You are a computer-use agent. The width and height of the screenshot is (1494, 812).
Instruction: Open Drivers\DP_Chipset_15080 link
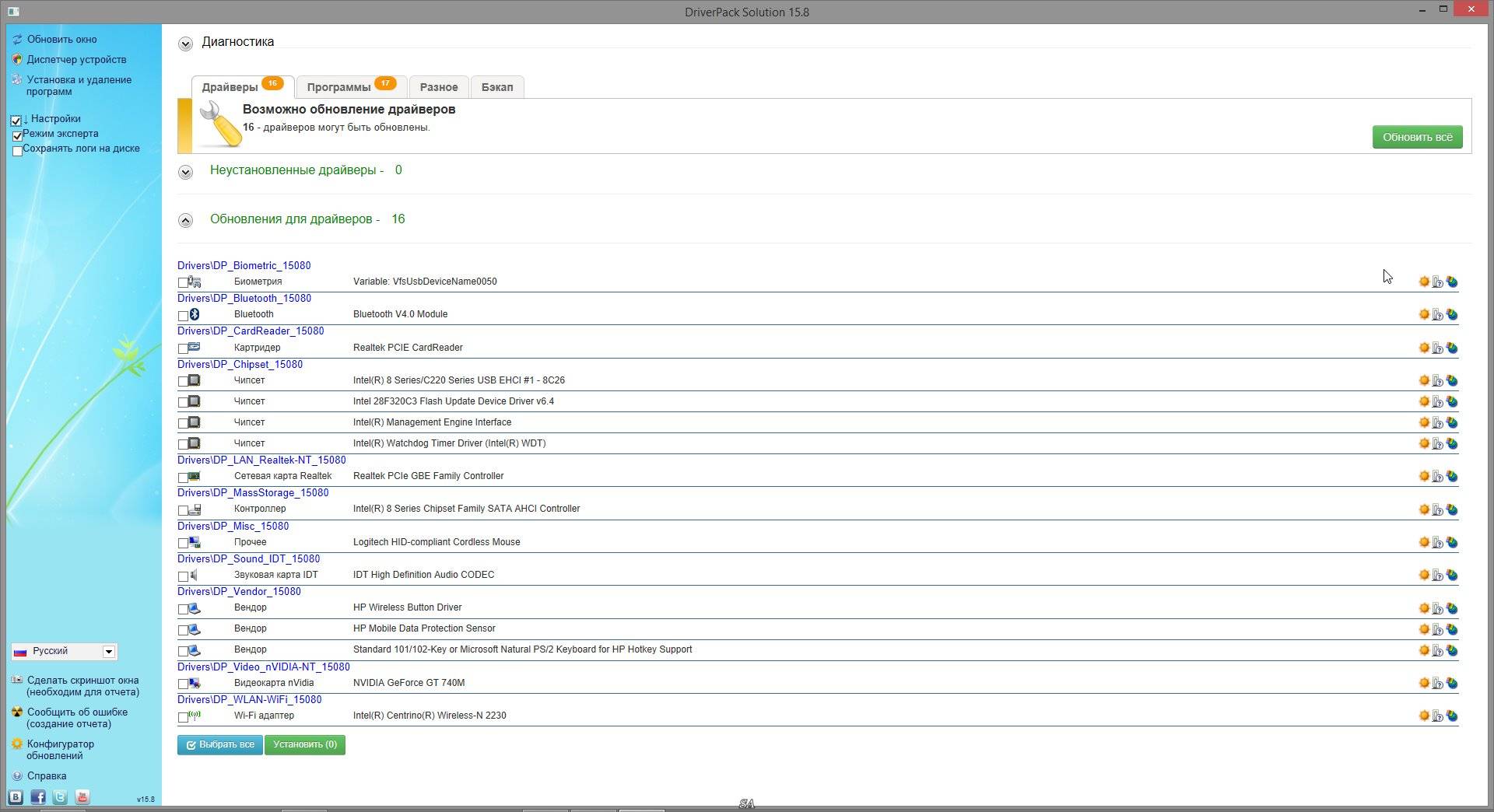pos(240,364)
